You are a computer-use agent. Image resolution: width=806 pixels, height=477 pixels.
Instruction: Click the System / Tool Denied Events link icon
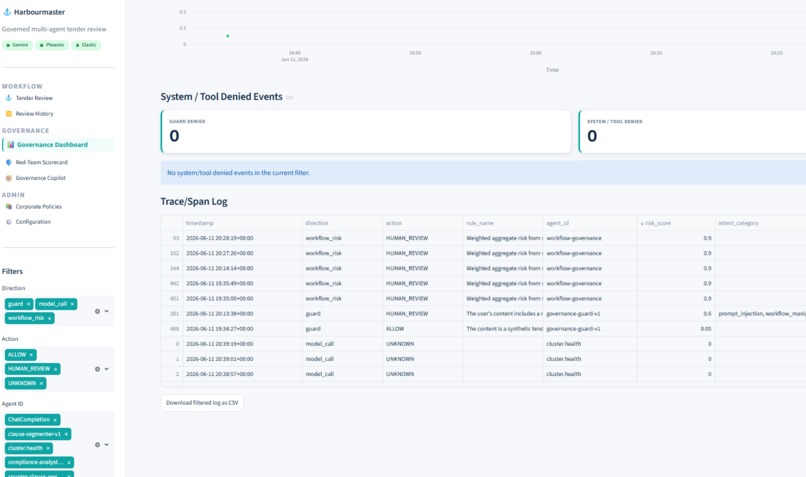tap(289, 97)
